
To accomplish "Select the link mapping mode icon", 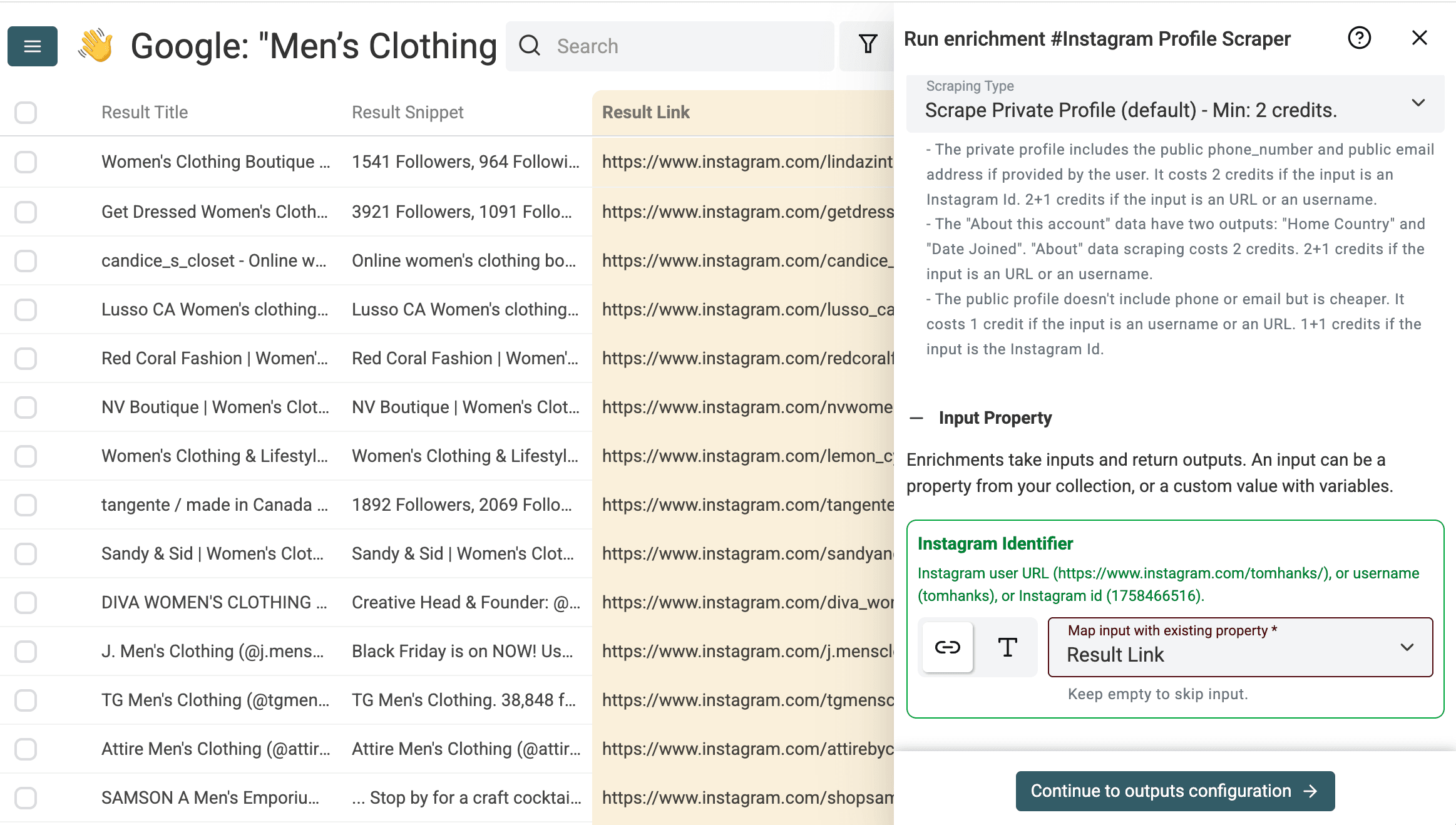I will [x=948, y=647].
